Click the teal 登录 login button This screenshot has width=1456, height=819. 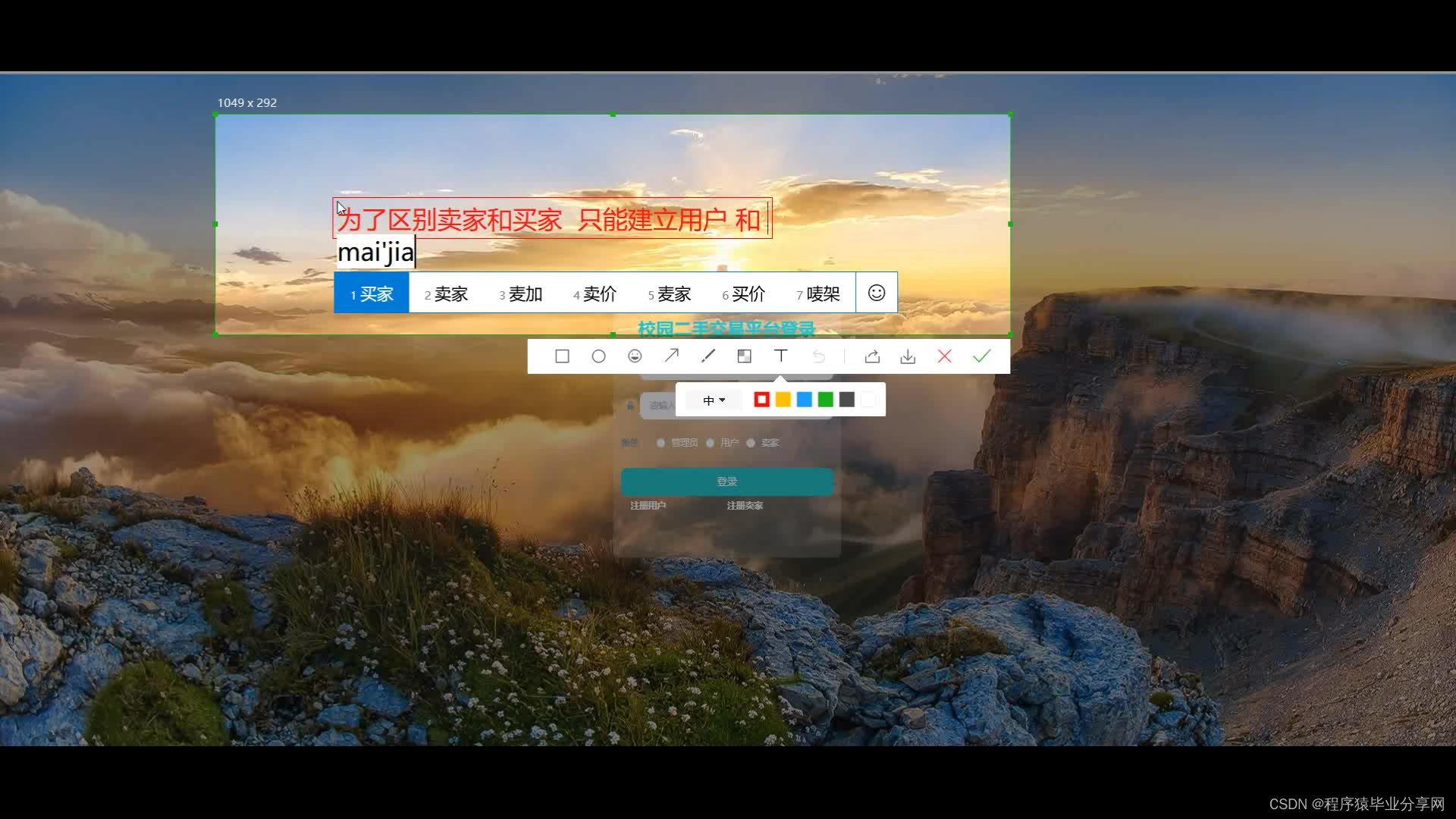click(x=726, y=482)
